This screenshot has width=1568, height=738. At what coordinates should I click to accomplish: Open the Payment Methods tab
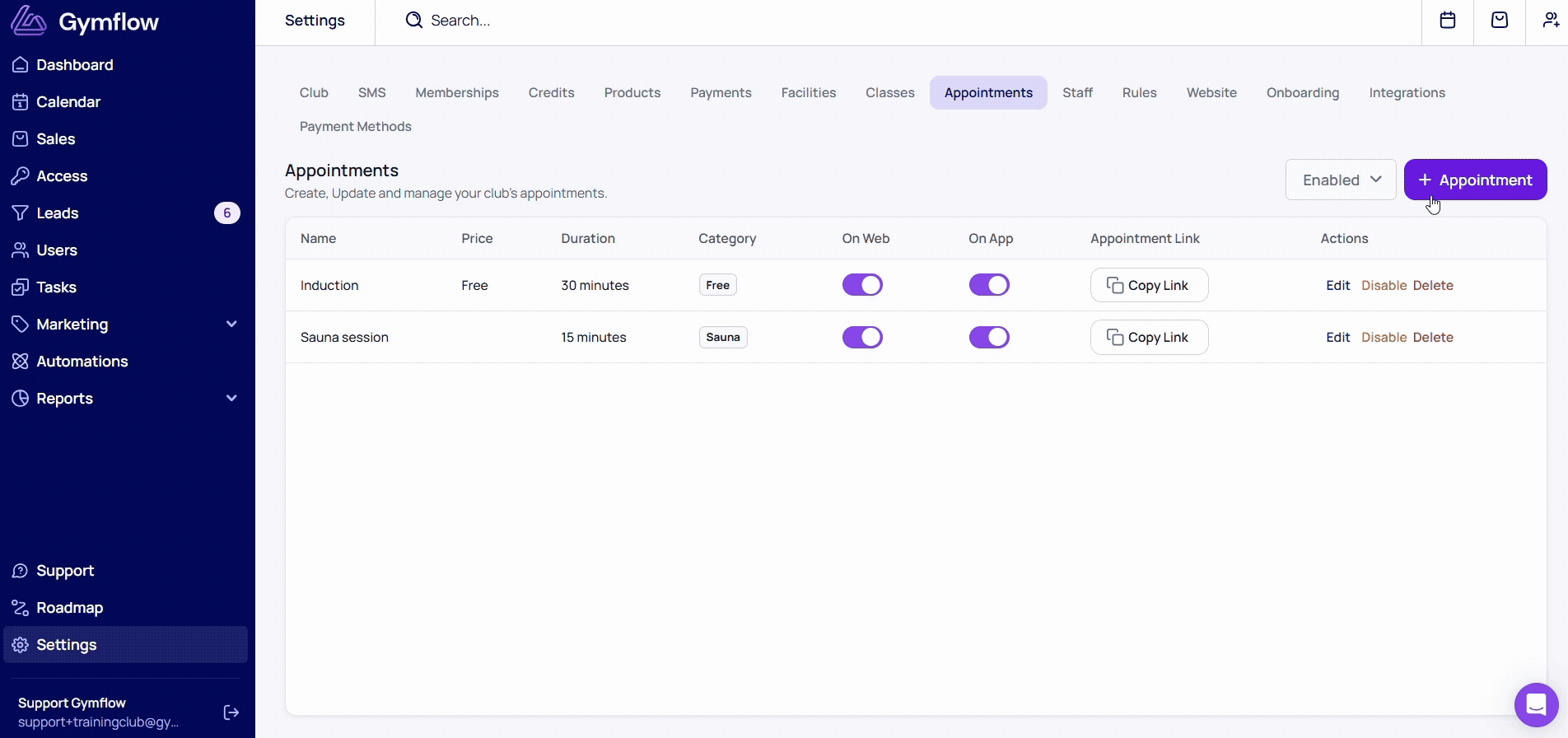[356, 127]
